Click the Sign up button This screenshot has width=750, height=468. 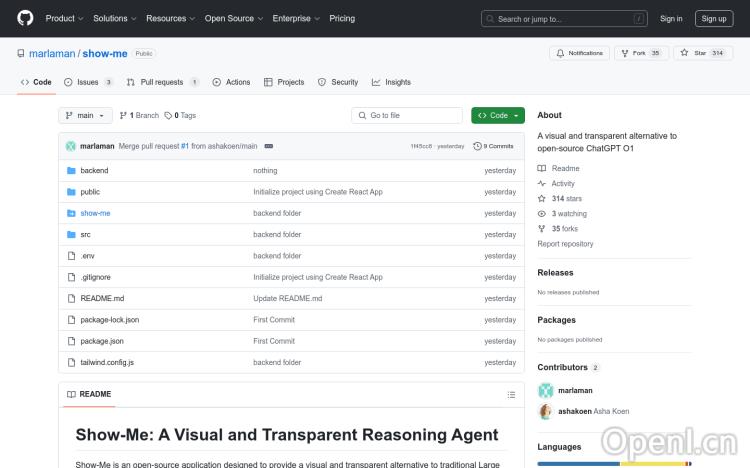pyautogui.click(x=714, y=18)
